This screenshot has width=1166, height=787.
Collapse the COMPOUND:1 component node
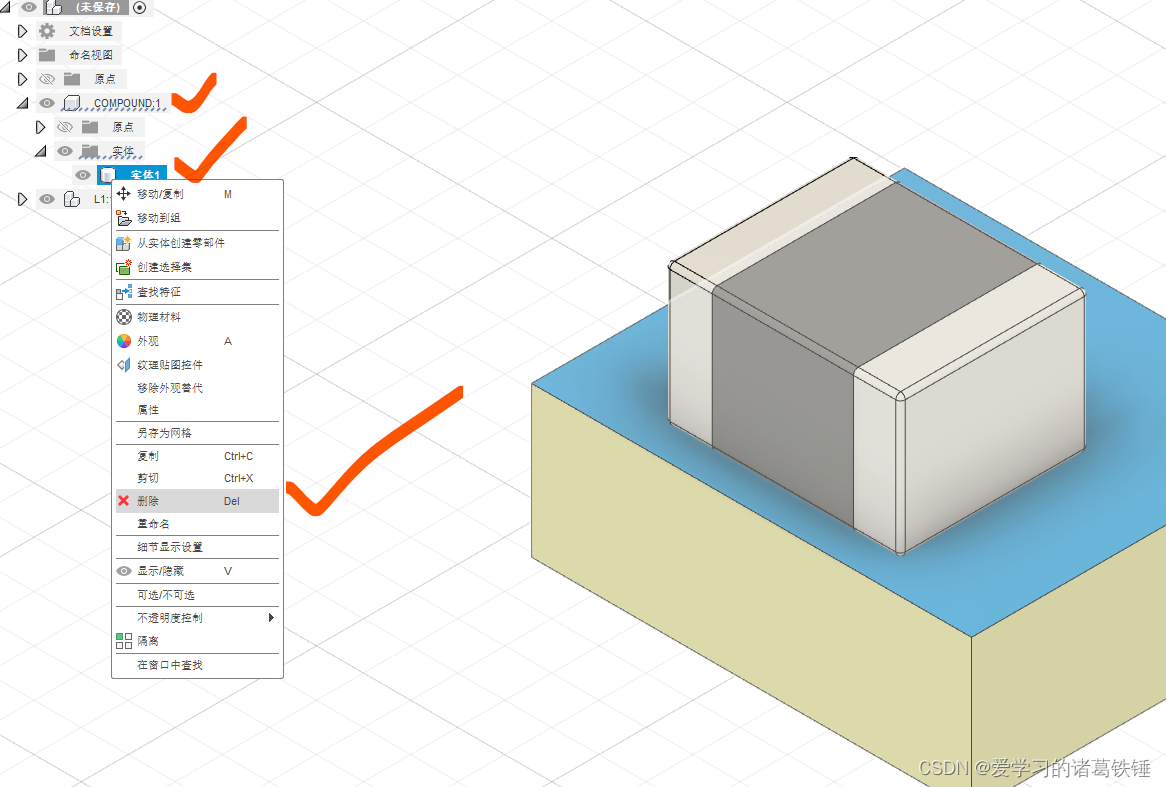click(x=23, y=103)
